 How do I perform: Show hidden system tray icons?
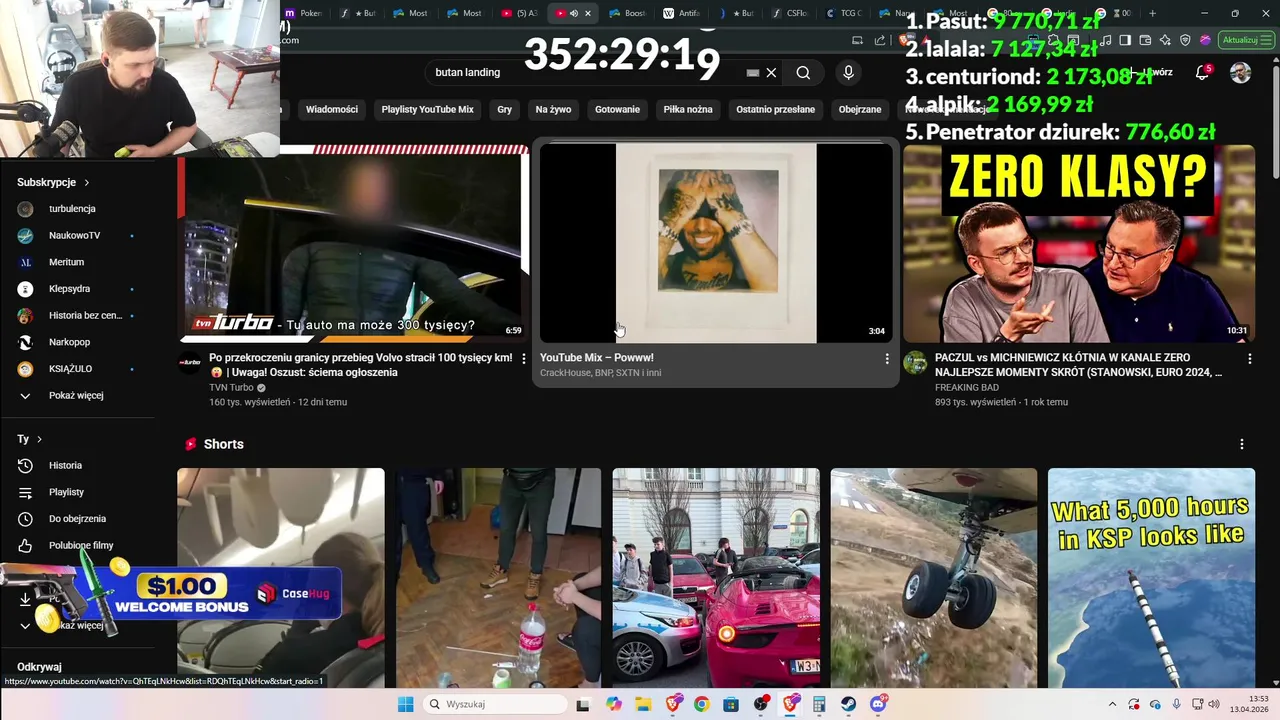pos(1114,704)
